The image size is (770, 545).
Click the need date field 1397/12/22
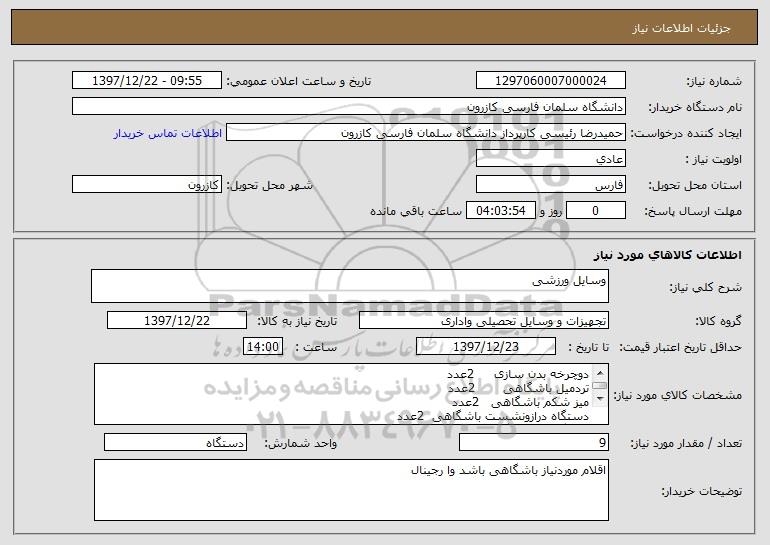(177, 321)
